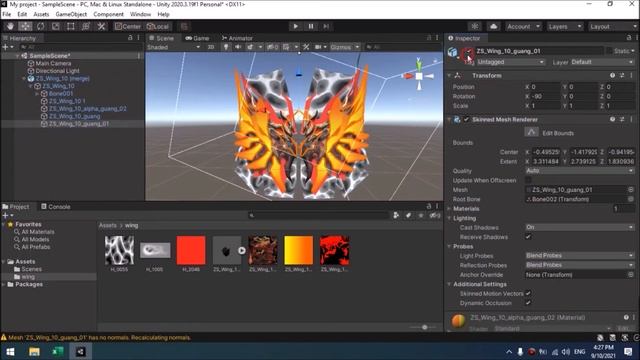The height and width of the screenshot is (360, 640).
Task: Open custom editor tools
Action: [x=101, y=27]
